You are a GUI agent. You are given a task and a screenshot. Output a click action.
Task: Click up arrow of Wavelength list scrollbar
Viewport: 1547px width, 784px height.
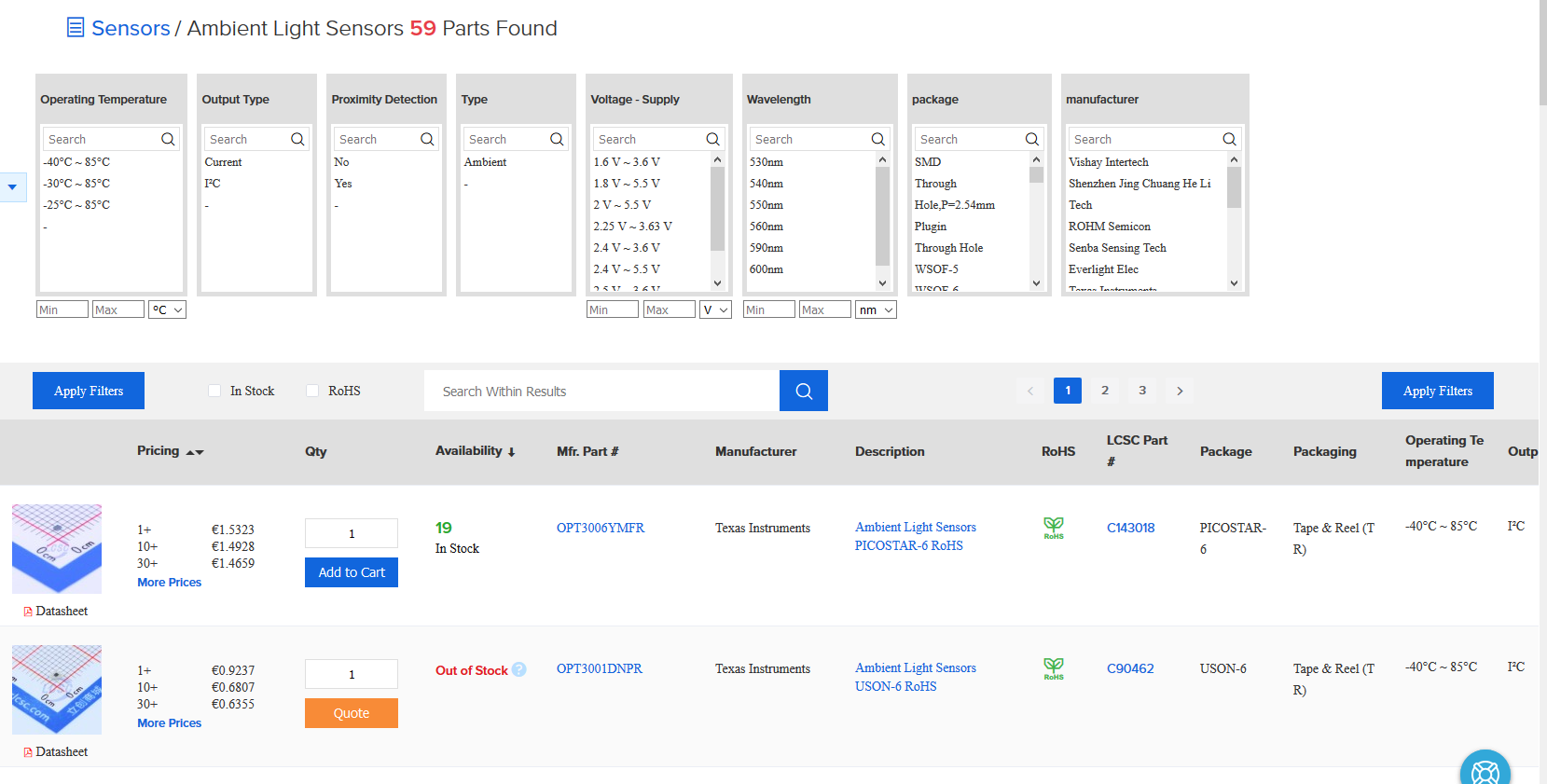(882, 160)
